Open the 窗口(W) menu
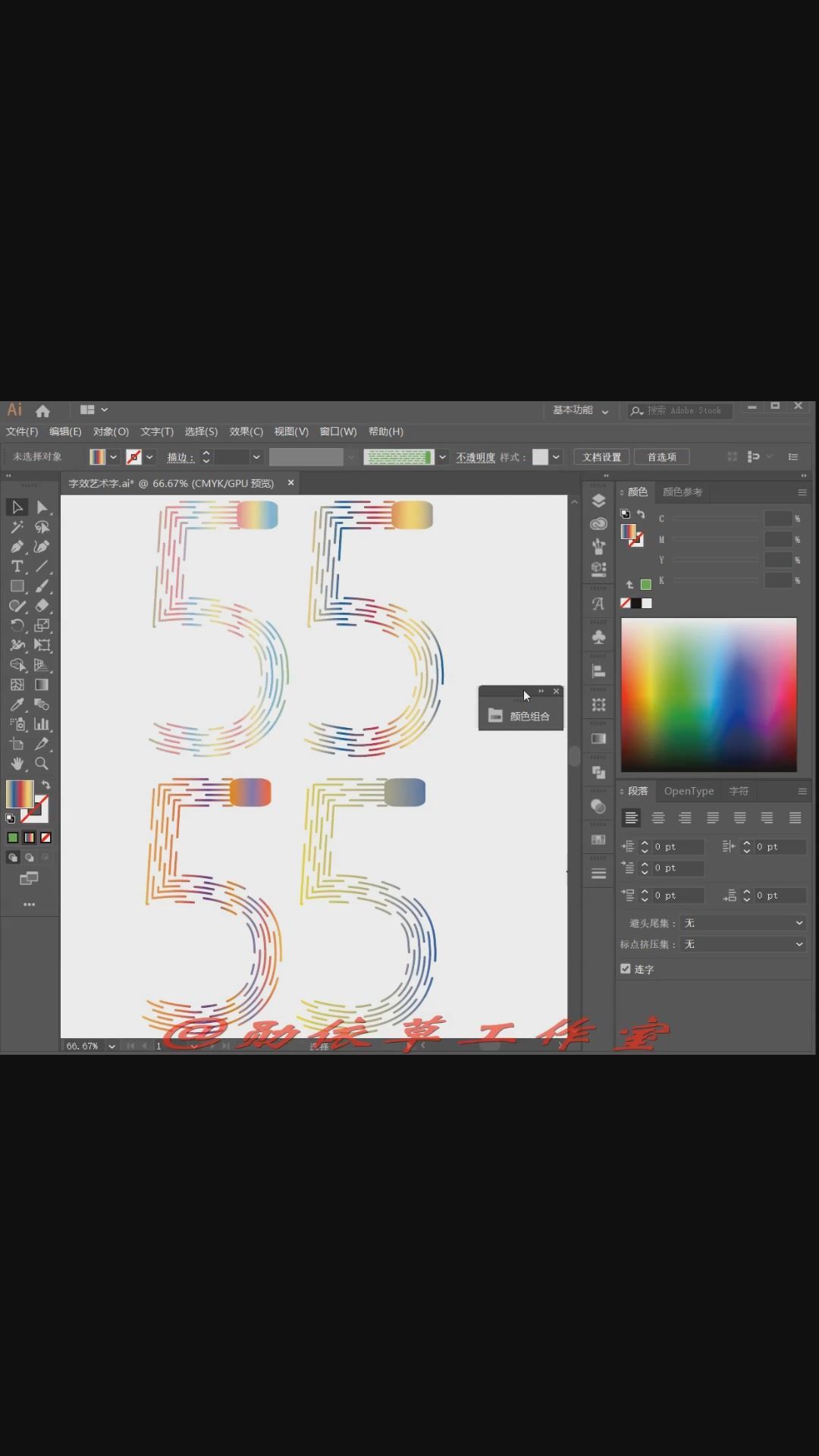Viewport: 819px width, 1456px height. coord(338,431)
